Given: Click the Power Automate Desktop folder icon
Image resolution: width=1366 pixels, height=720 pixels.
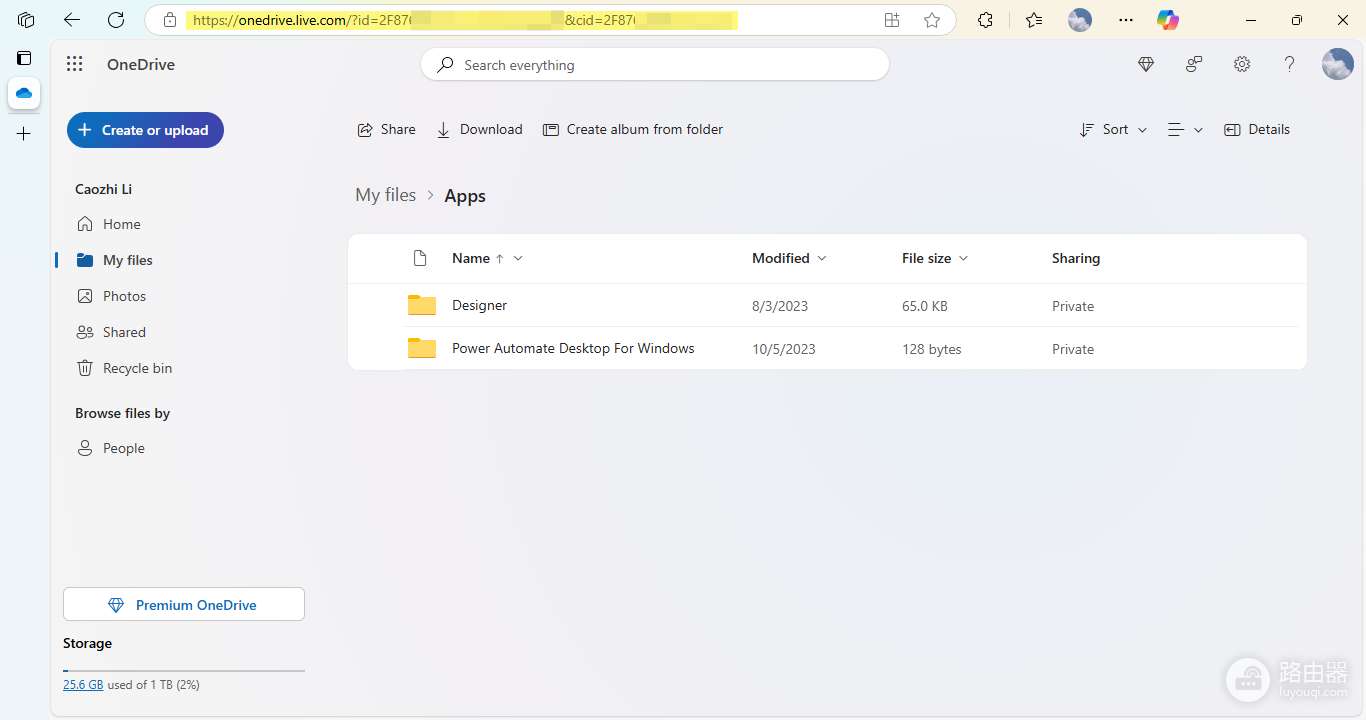Looking at the screenshot, I should [x=422, y=348].
